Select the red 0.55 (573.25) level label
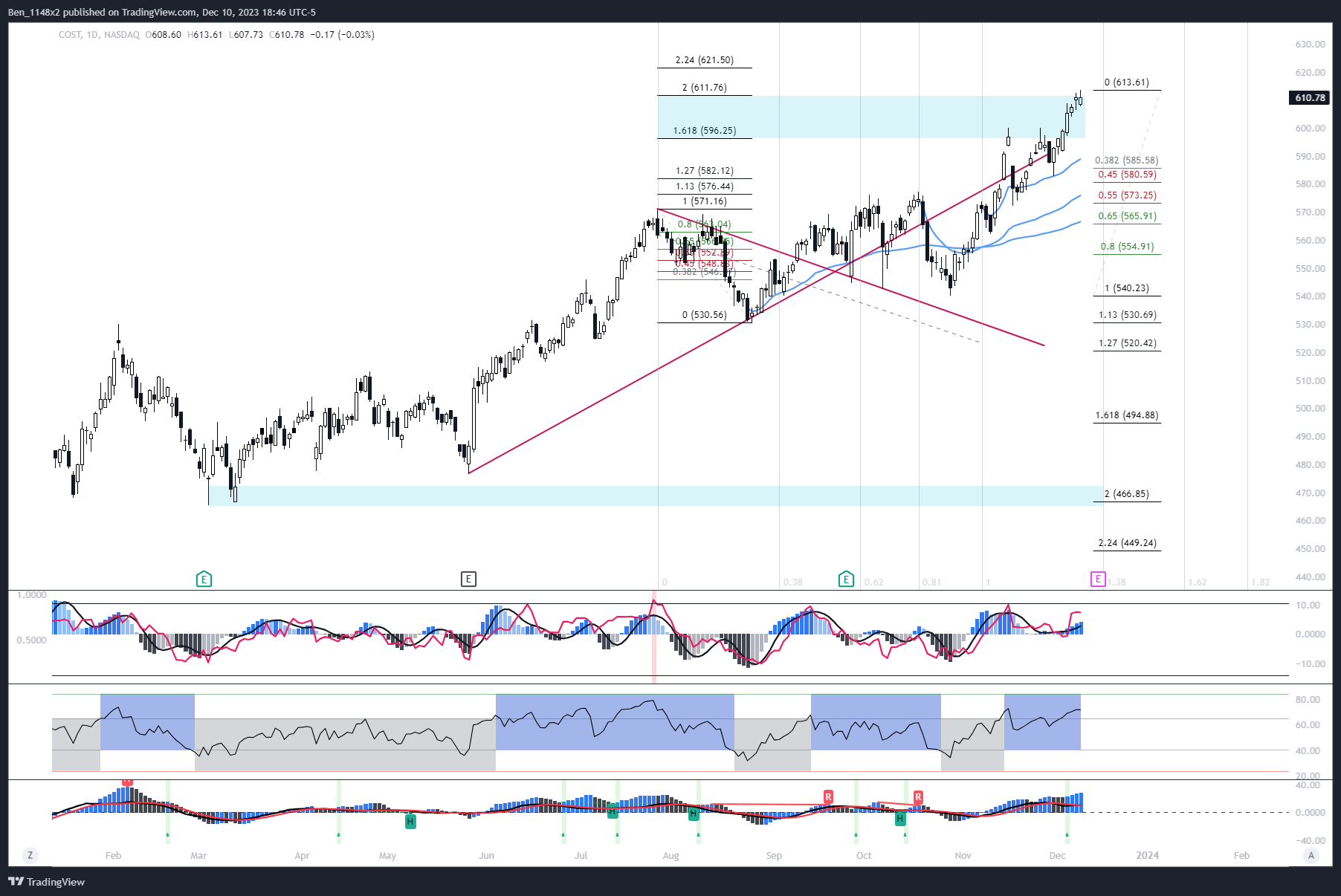Viewport: 1341px width, 896px height. click(1127, 195)
